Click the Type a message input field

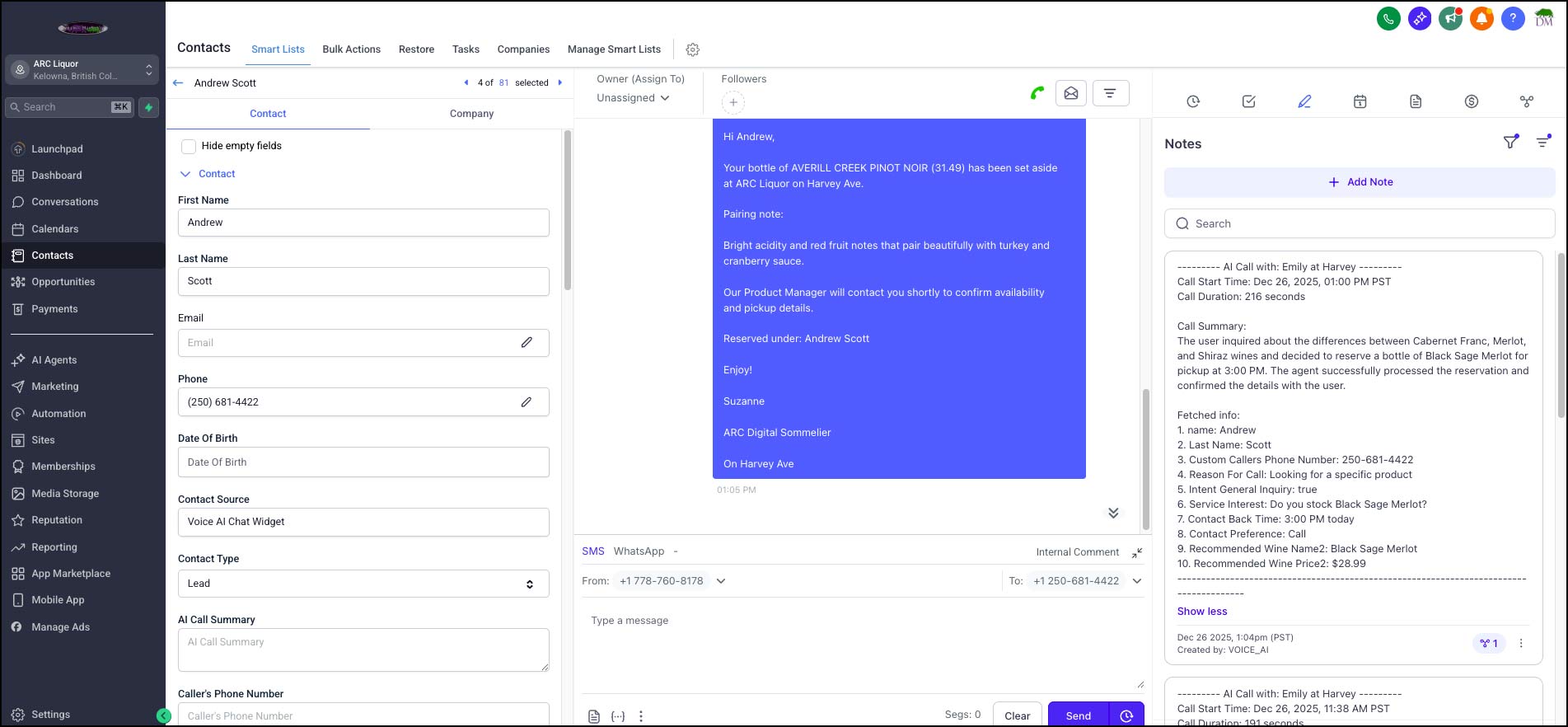point(861,643)
